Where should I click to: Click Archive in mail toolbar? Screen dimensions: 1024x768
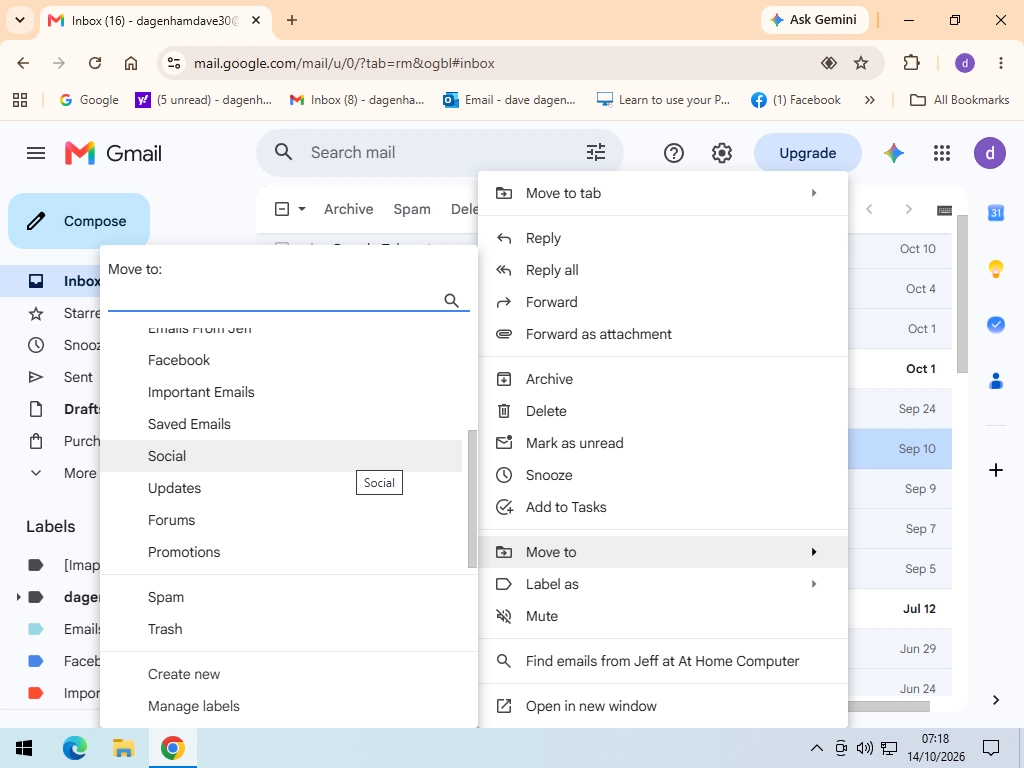coord(349,209)
